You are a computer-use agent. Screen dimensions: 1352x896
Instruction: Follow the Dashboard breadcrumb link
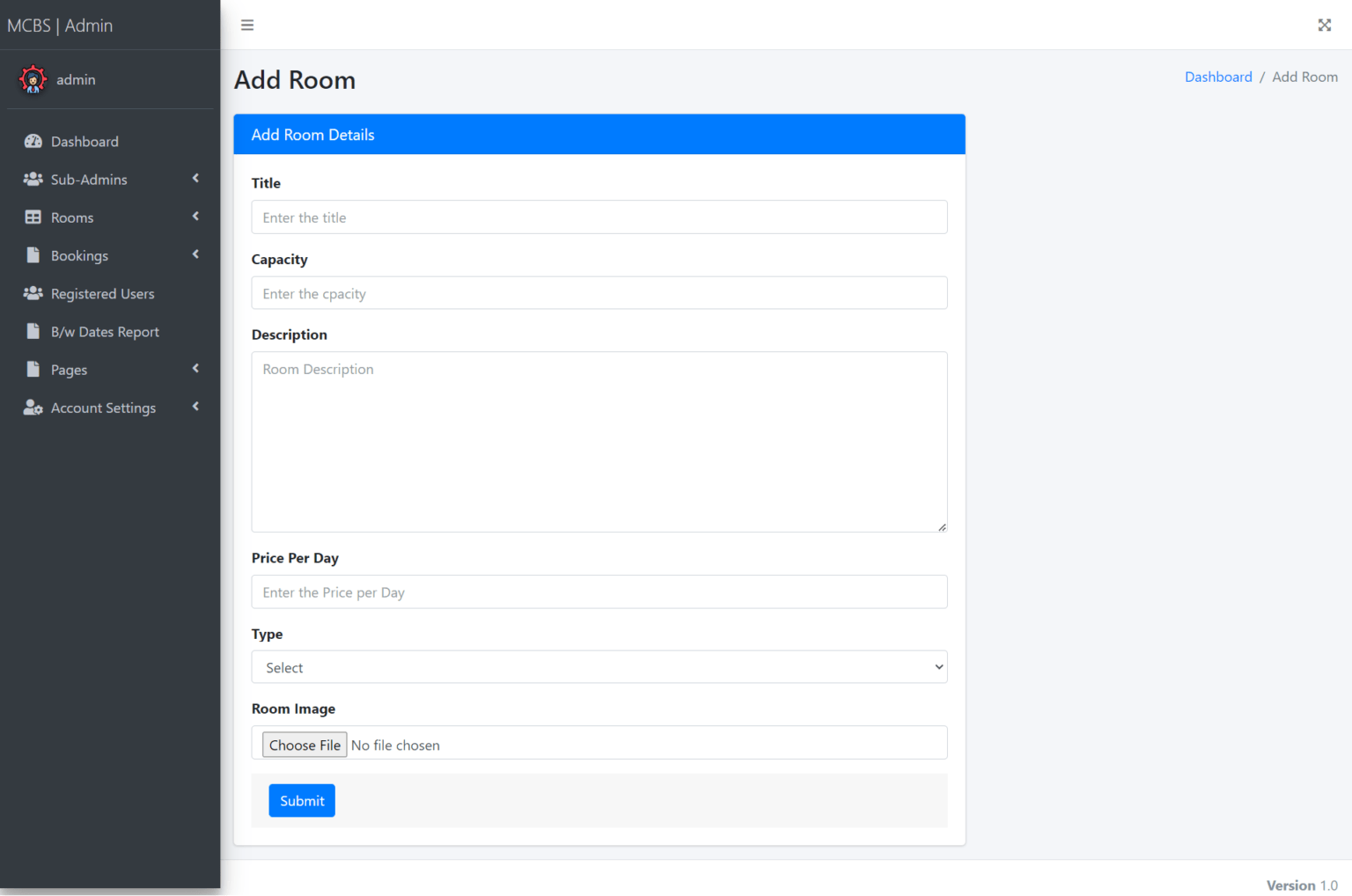(1218, 77)
